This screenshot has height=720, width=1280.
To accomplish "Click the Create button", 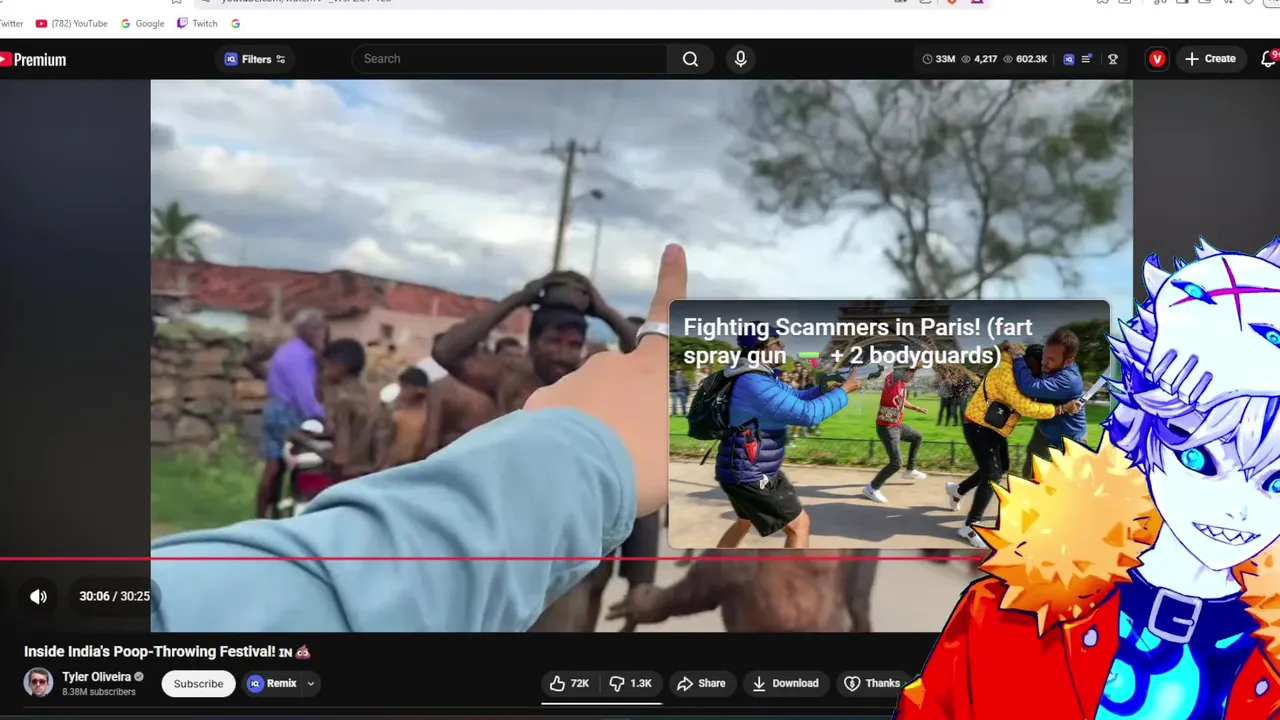I will point(1210,59).
